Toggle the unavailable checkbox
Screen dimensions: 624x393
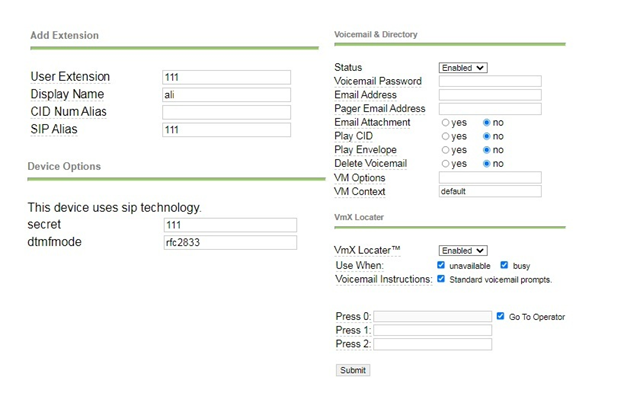click(441, 265)
